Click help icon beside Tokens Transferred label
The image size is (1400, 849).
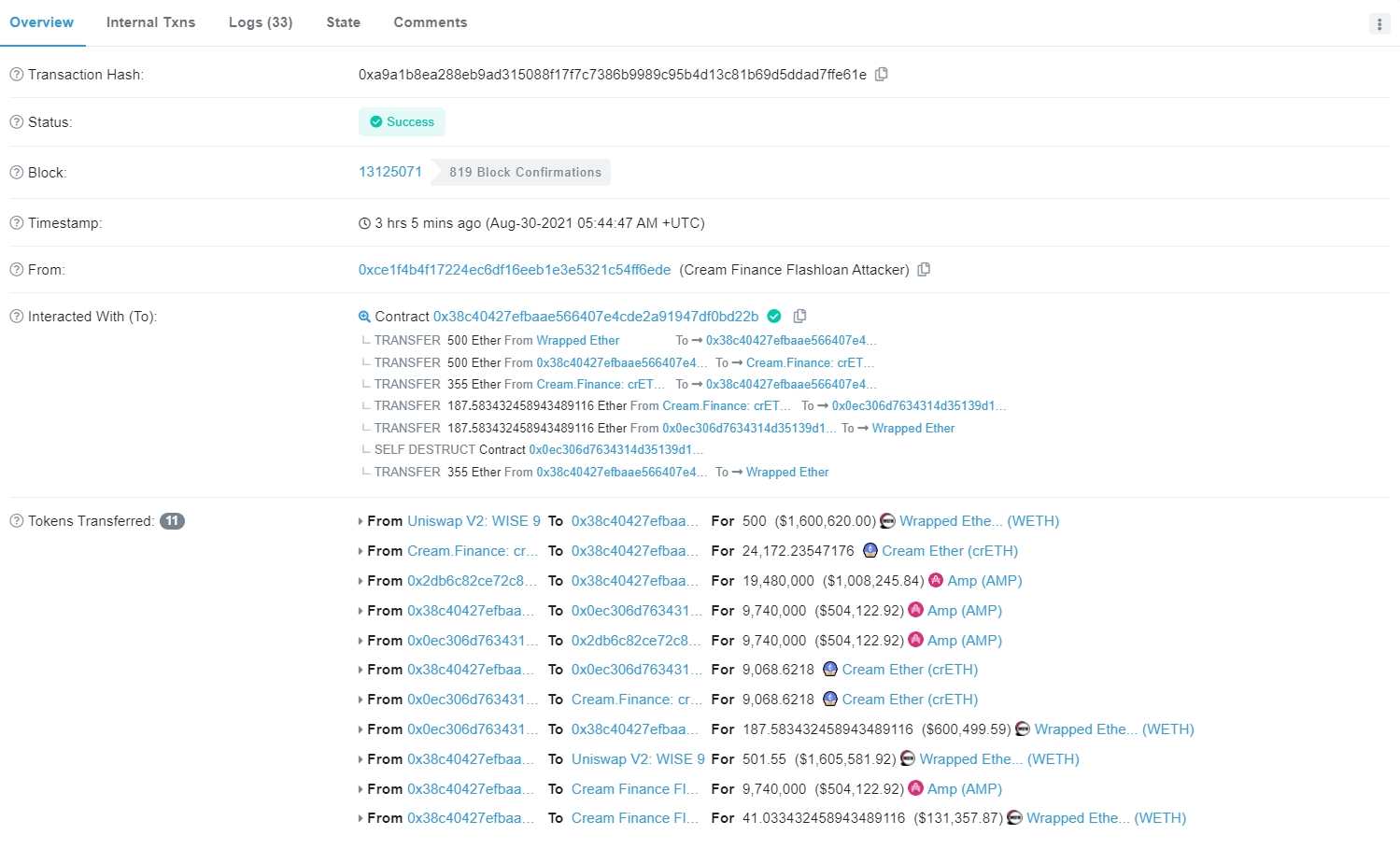(16, 520)
